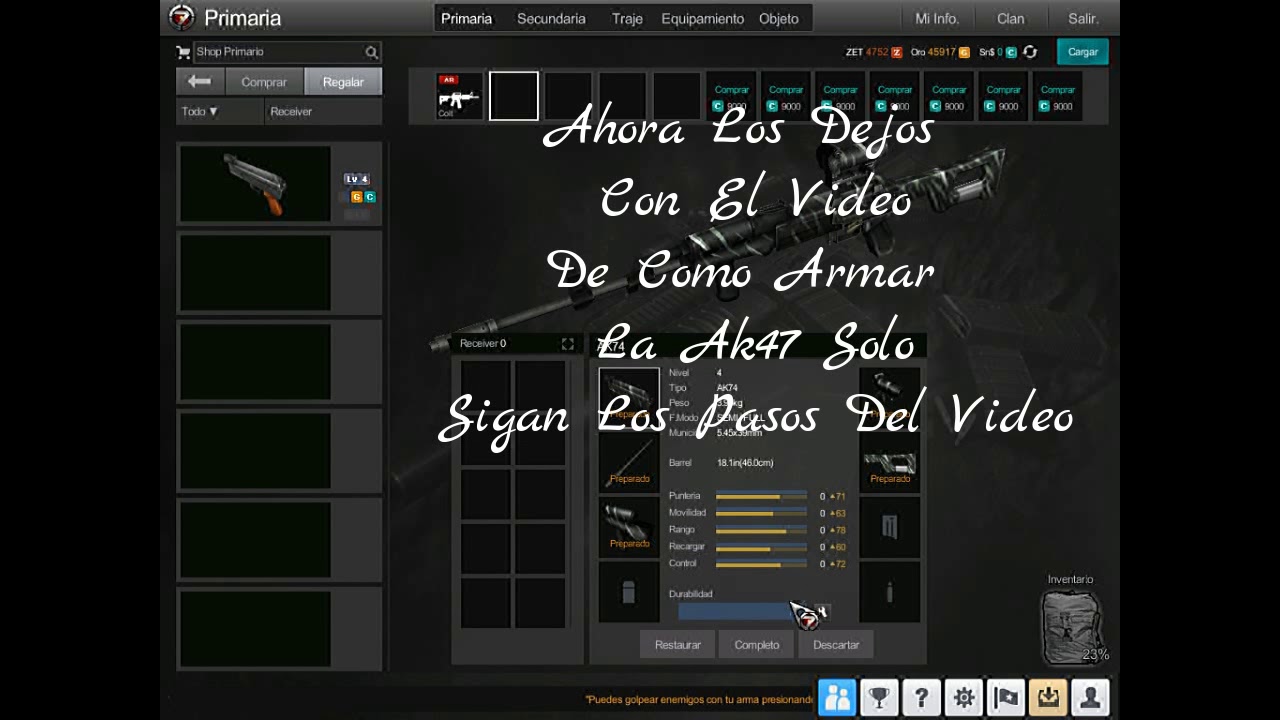Open the Clan section
Viewport: 1280px width, 720px height.
(1010, 19)
